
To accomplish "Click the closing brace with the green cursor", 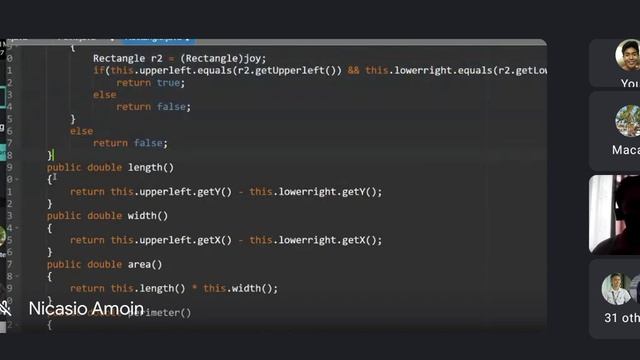I will (x=50, y=155).
